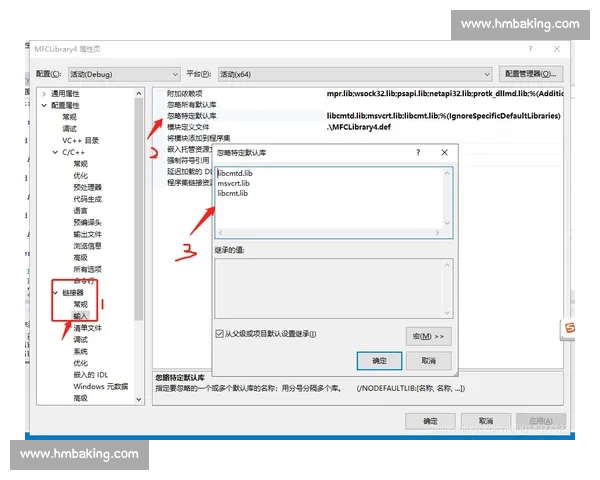
Task: Click the 应用(A) button
Action: click(x=541, y=421)
